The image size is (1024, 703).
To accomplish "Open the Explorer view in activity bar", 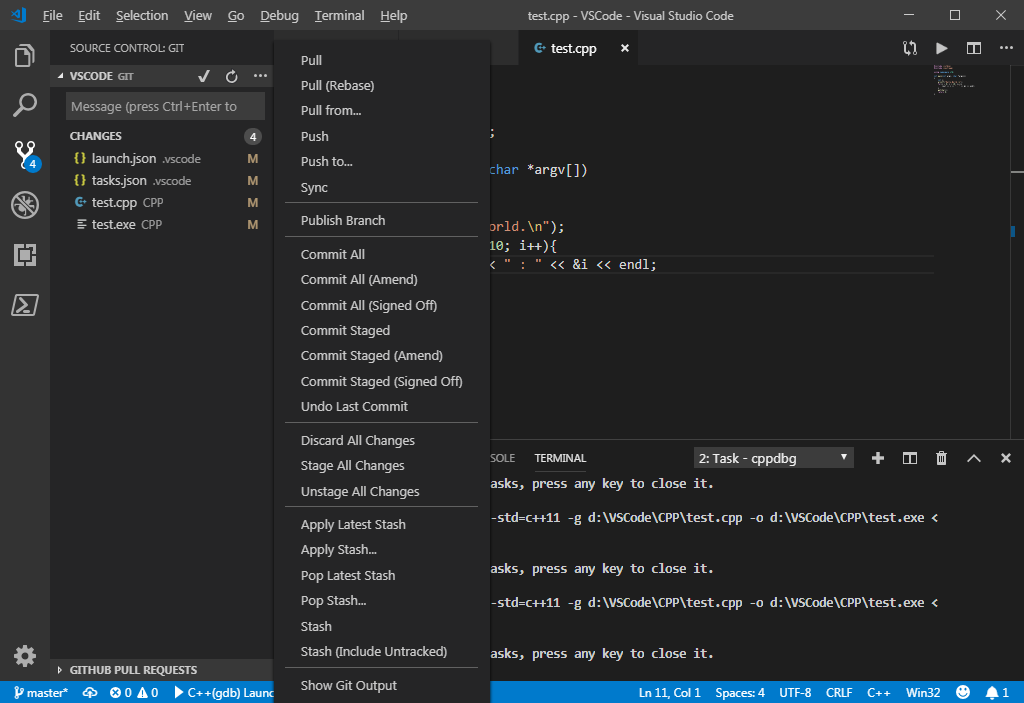I will click(25, 56).
